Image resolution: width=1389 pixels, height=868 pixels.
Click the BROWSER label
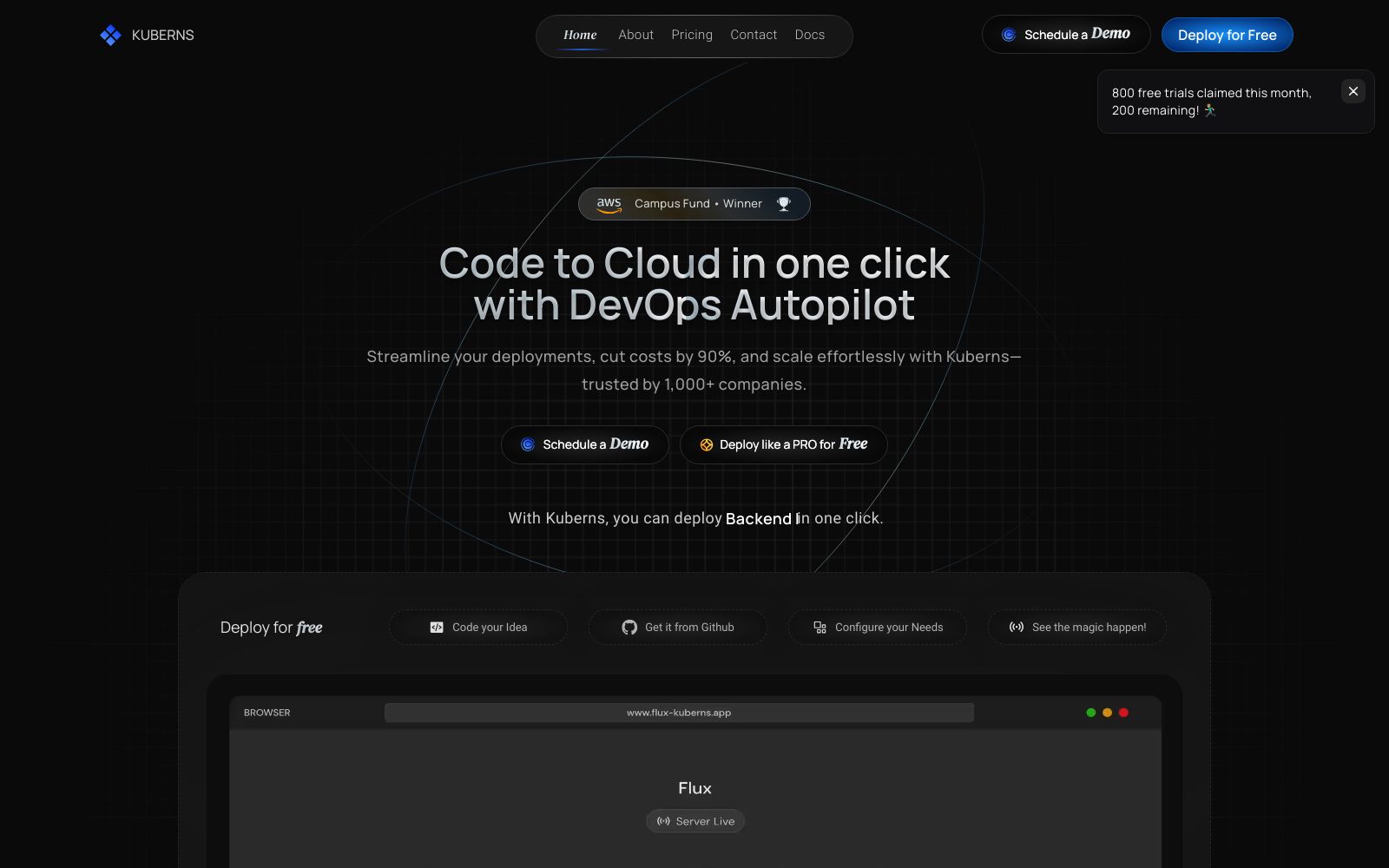point(267,713)
